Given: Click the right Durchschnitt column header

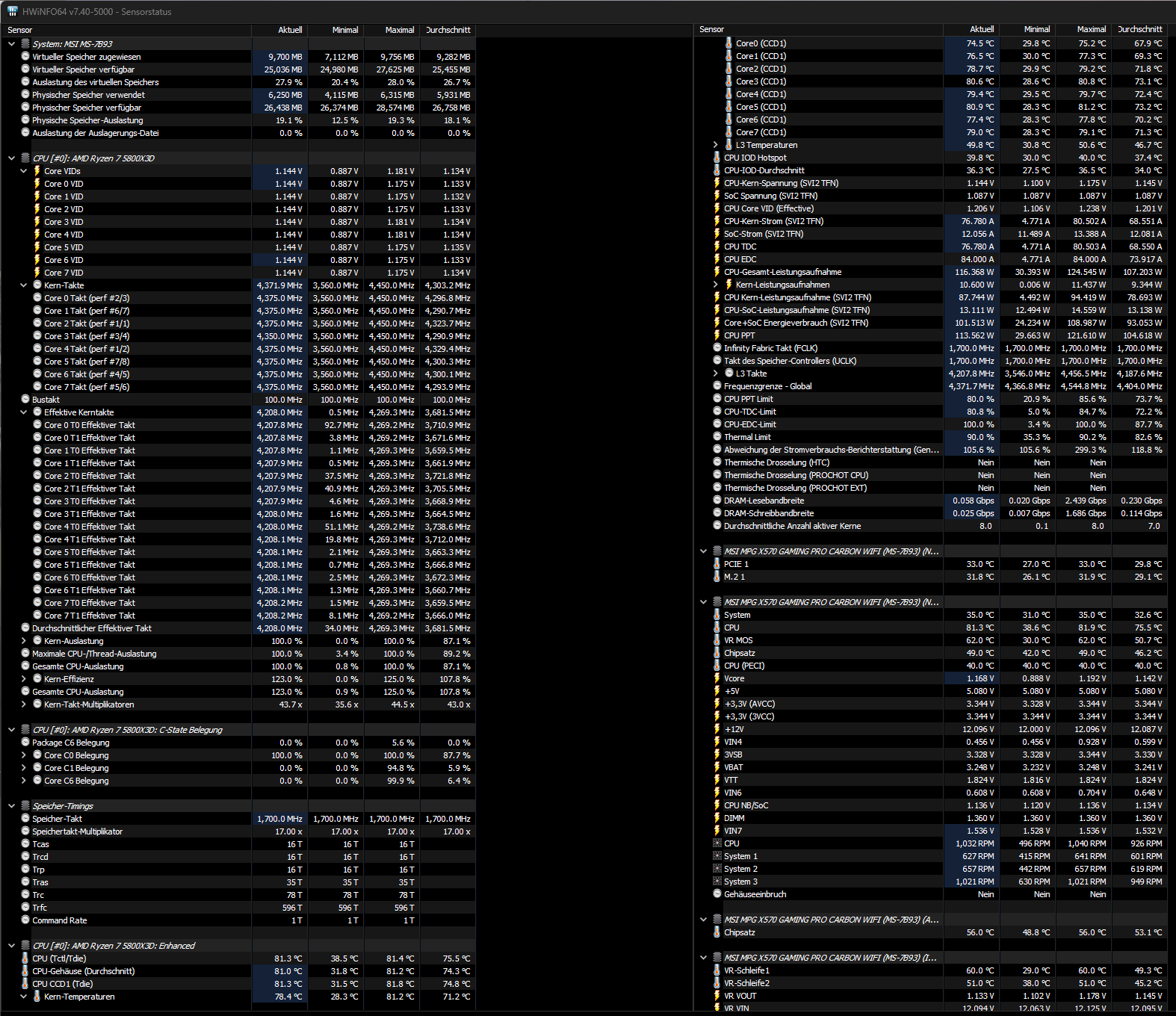Looking at the screenshot, I should pyautogui.click(x=1139, y=29).
